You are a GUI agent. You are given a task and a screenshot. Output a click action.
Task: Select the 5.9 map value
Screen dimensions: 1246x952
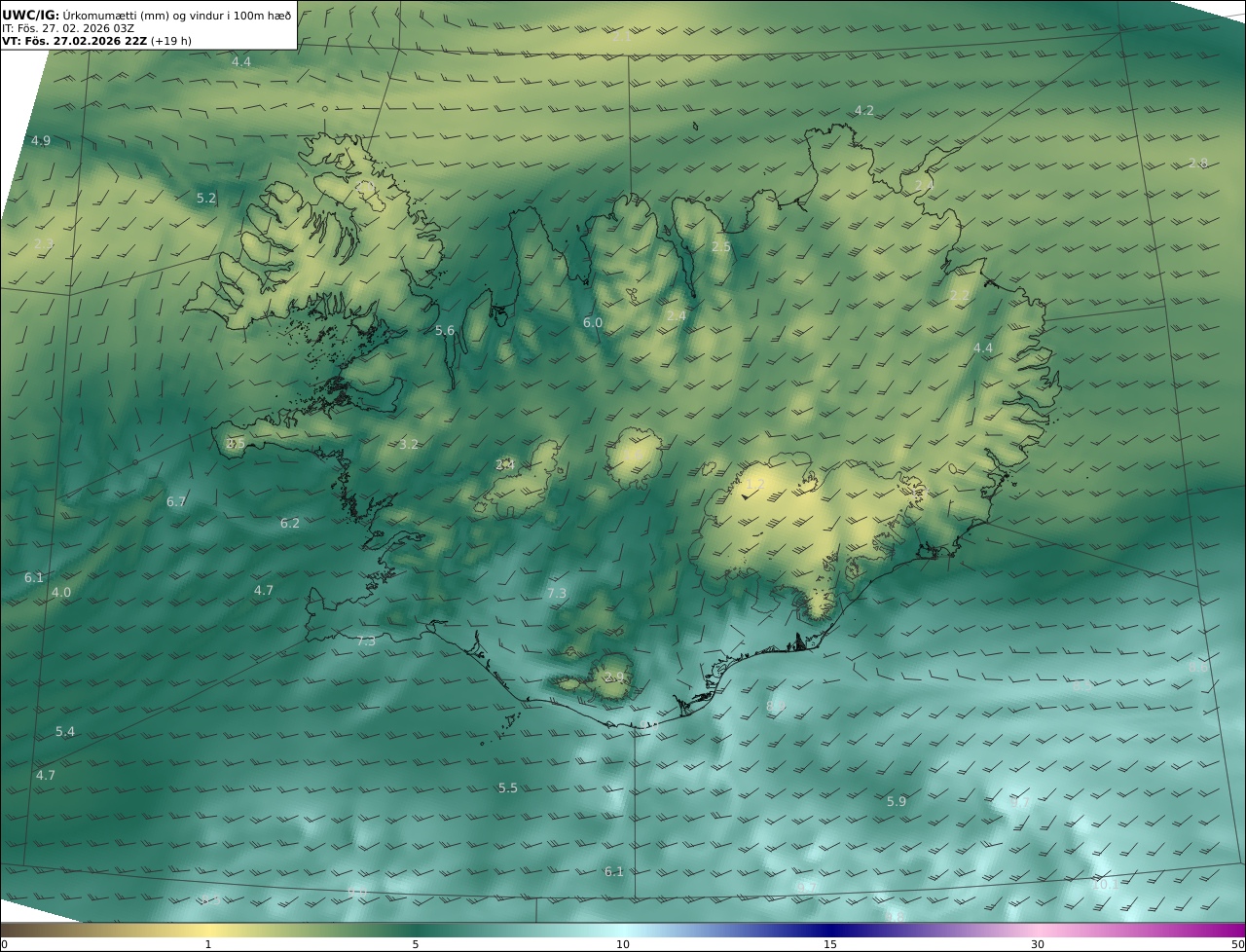click(x=897, y=802)
